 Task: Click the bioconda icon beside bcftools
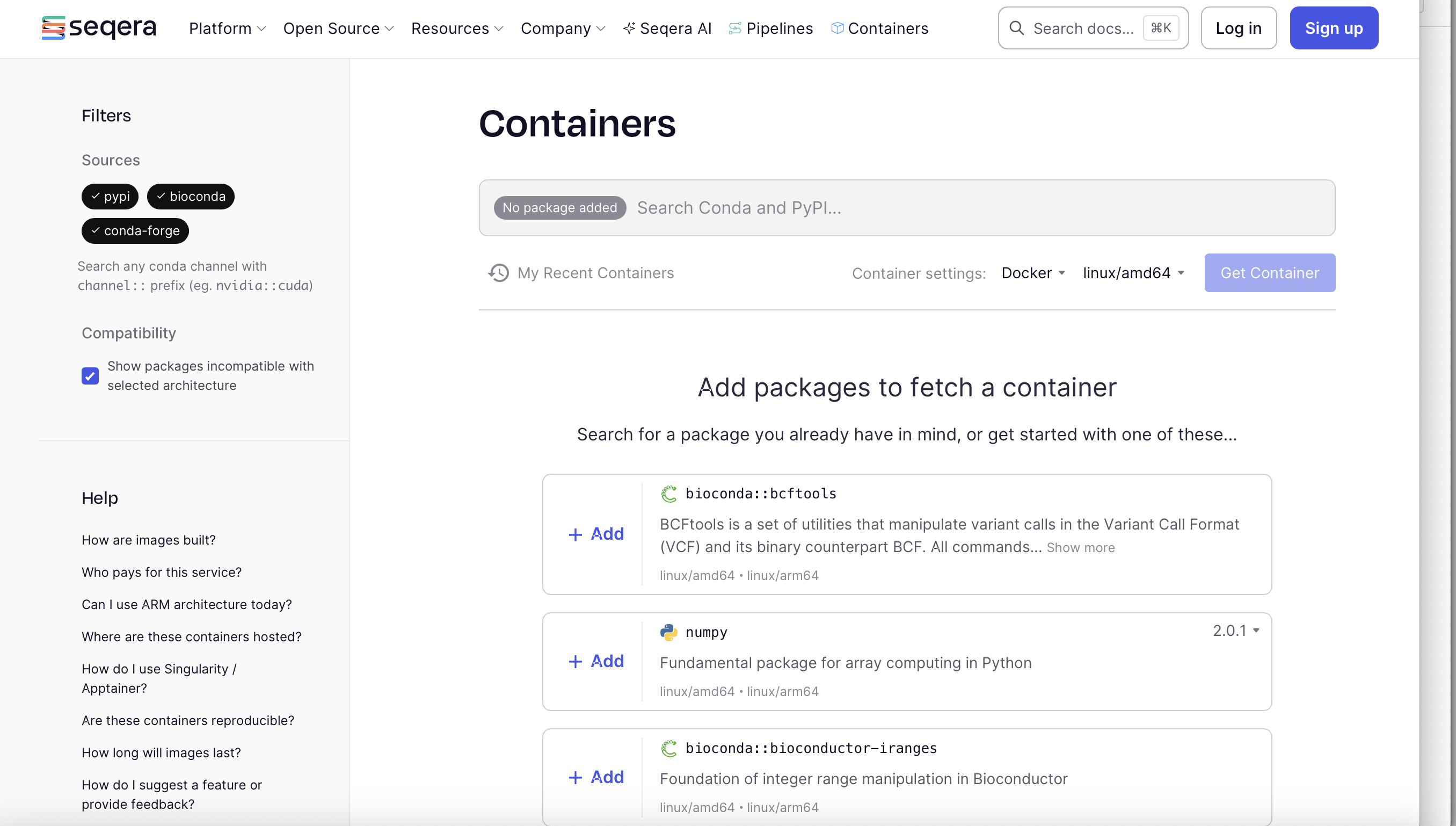(669, 494)
